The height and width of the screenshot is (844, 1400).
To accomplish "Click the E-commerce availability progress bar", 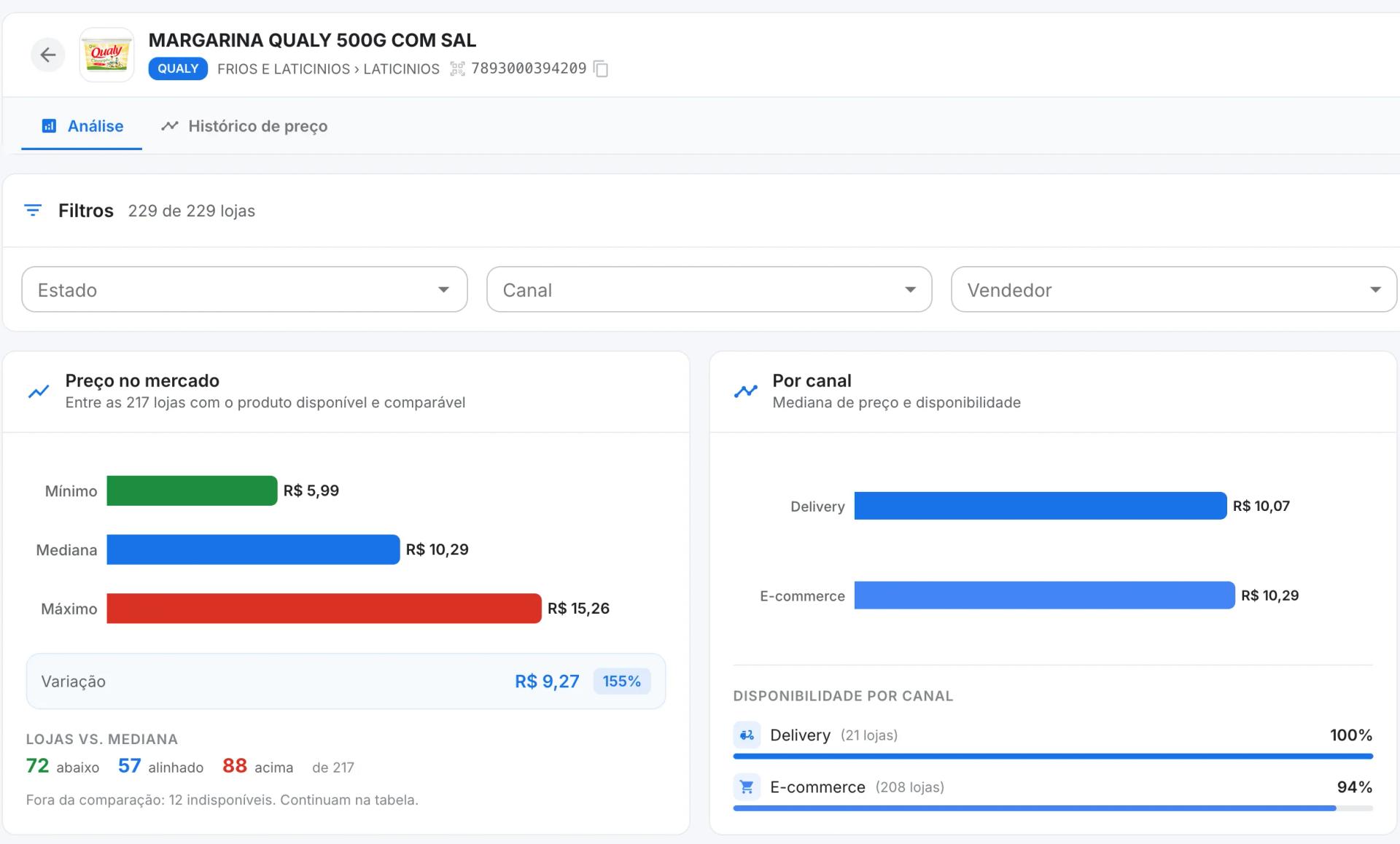I will [x=1053, y=808].
